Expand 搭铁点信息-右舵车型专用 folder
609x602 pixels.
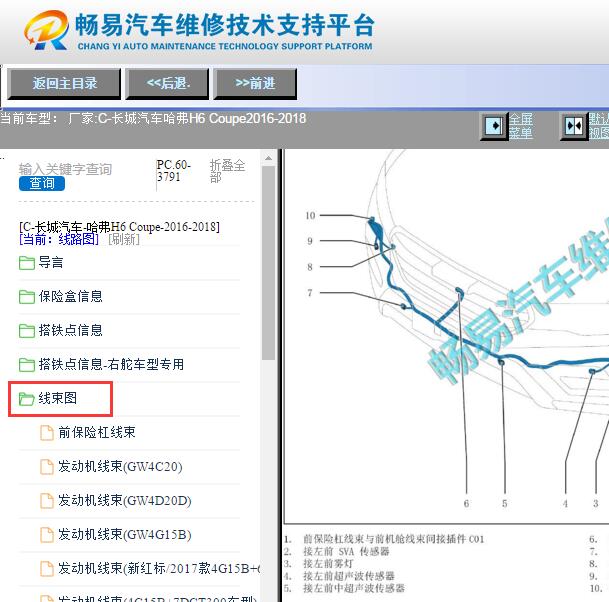click(111, 364)
